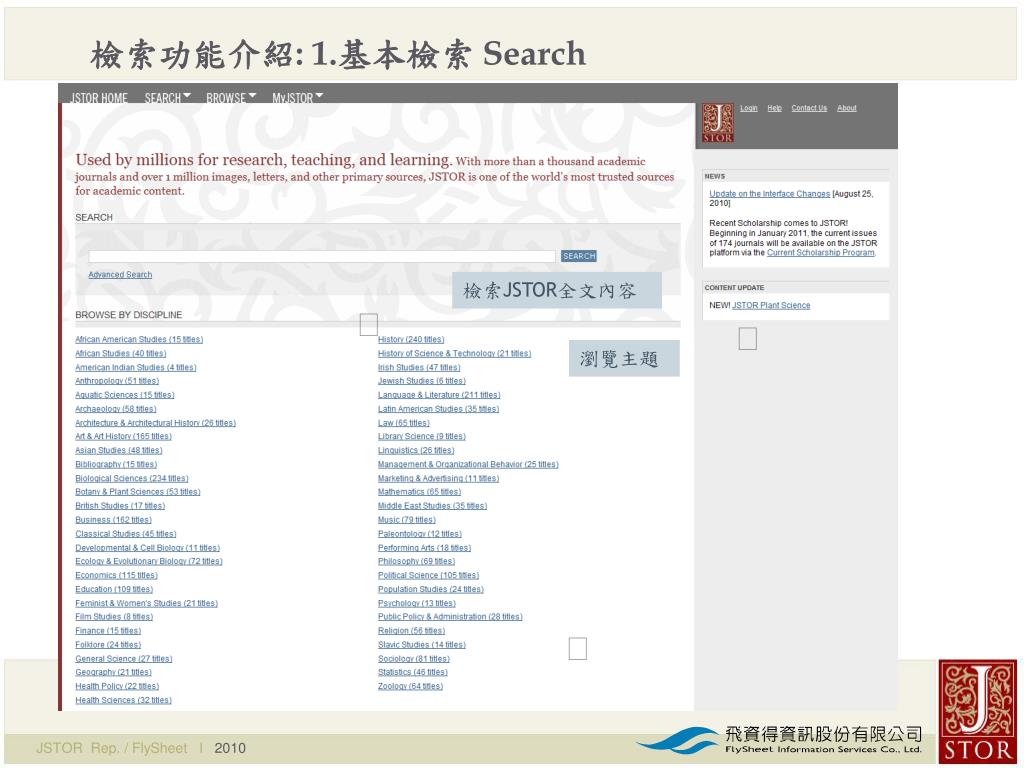Browse Film Studies (8 titles)
Image resolution: width=1024 pixels, height=768 pixels.
(x=114, y=617)
